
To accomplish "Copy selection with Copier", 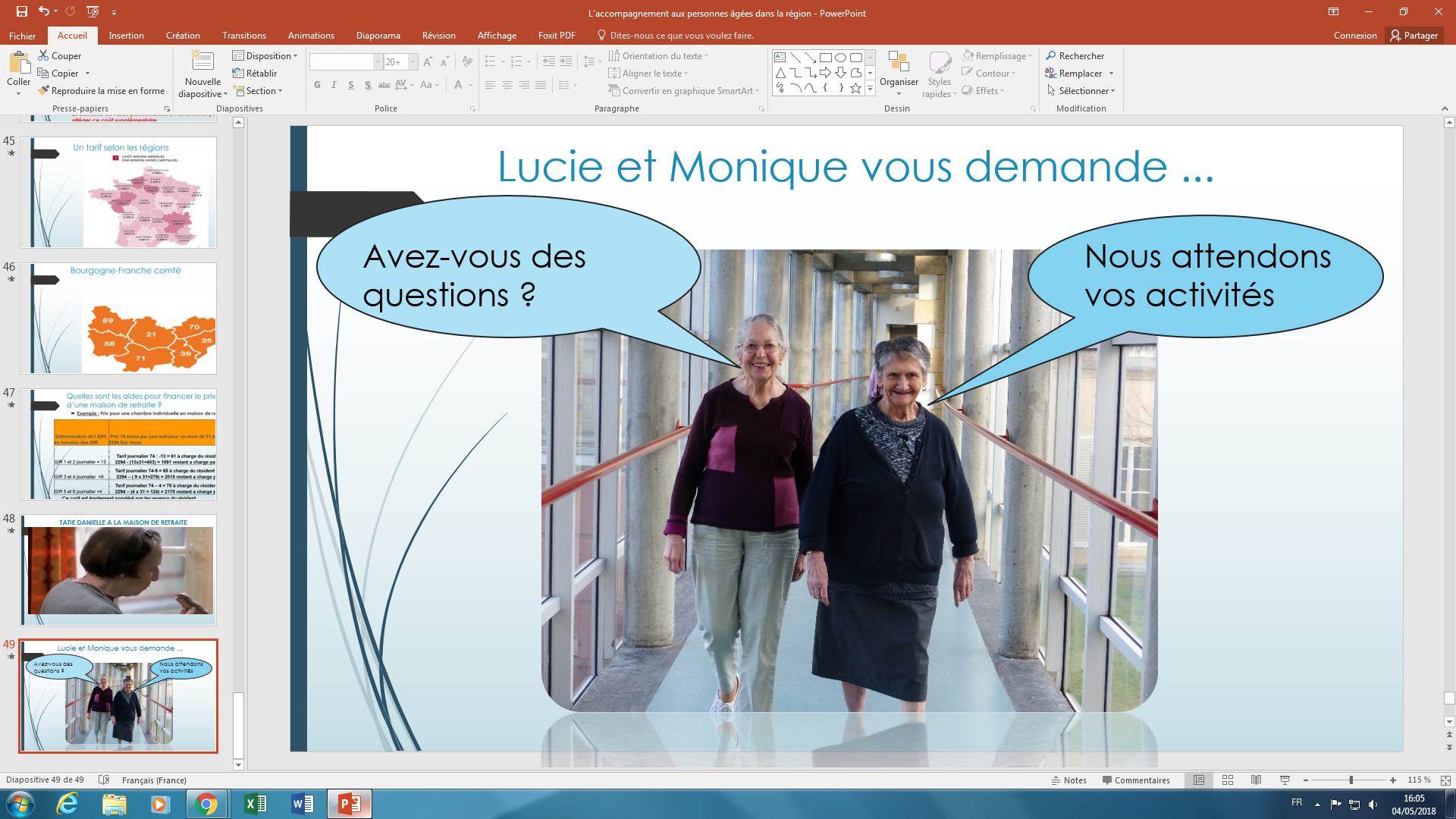I will click(58, 74).
